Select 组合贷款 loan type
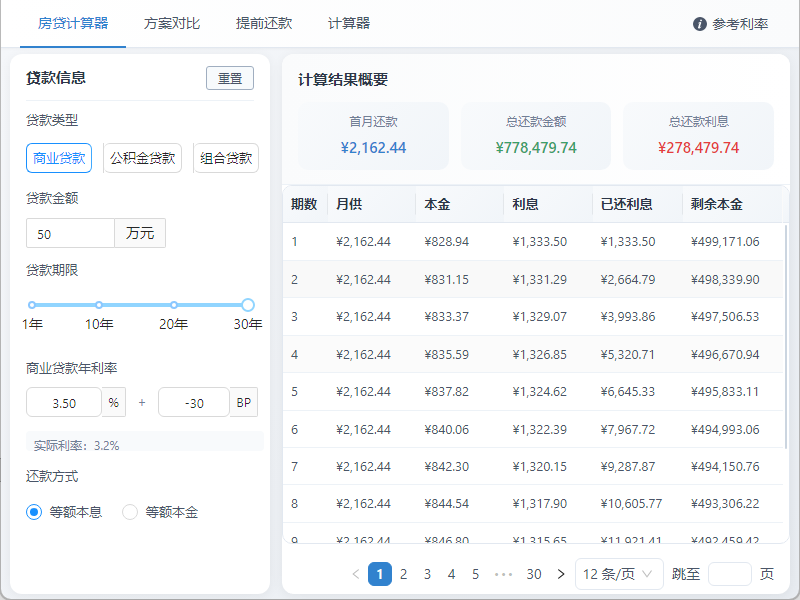The width and height of the screenshot is (800, 600). coord(226,158)
